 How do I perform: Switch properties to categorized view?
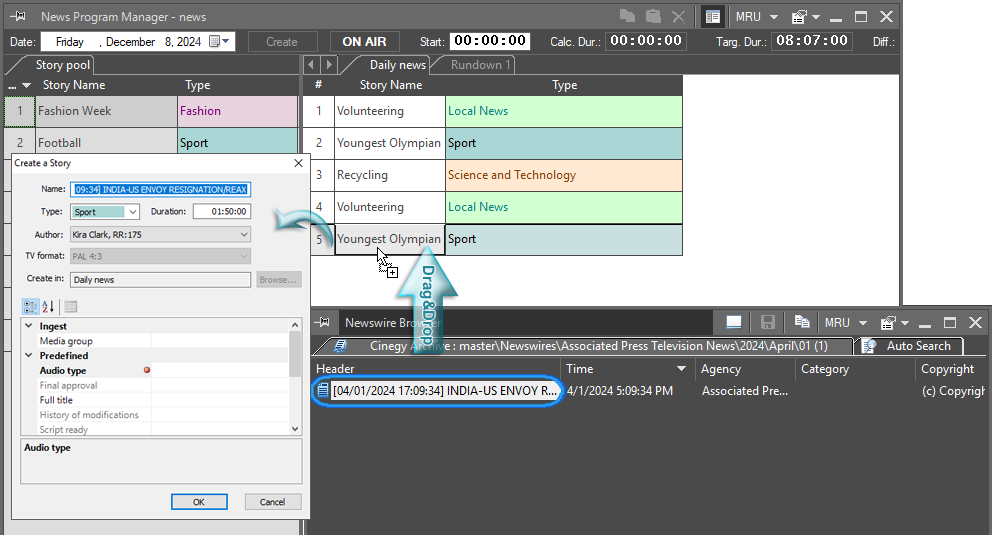click(30, 307)
